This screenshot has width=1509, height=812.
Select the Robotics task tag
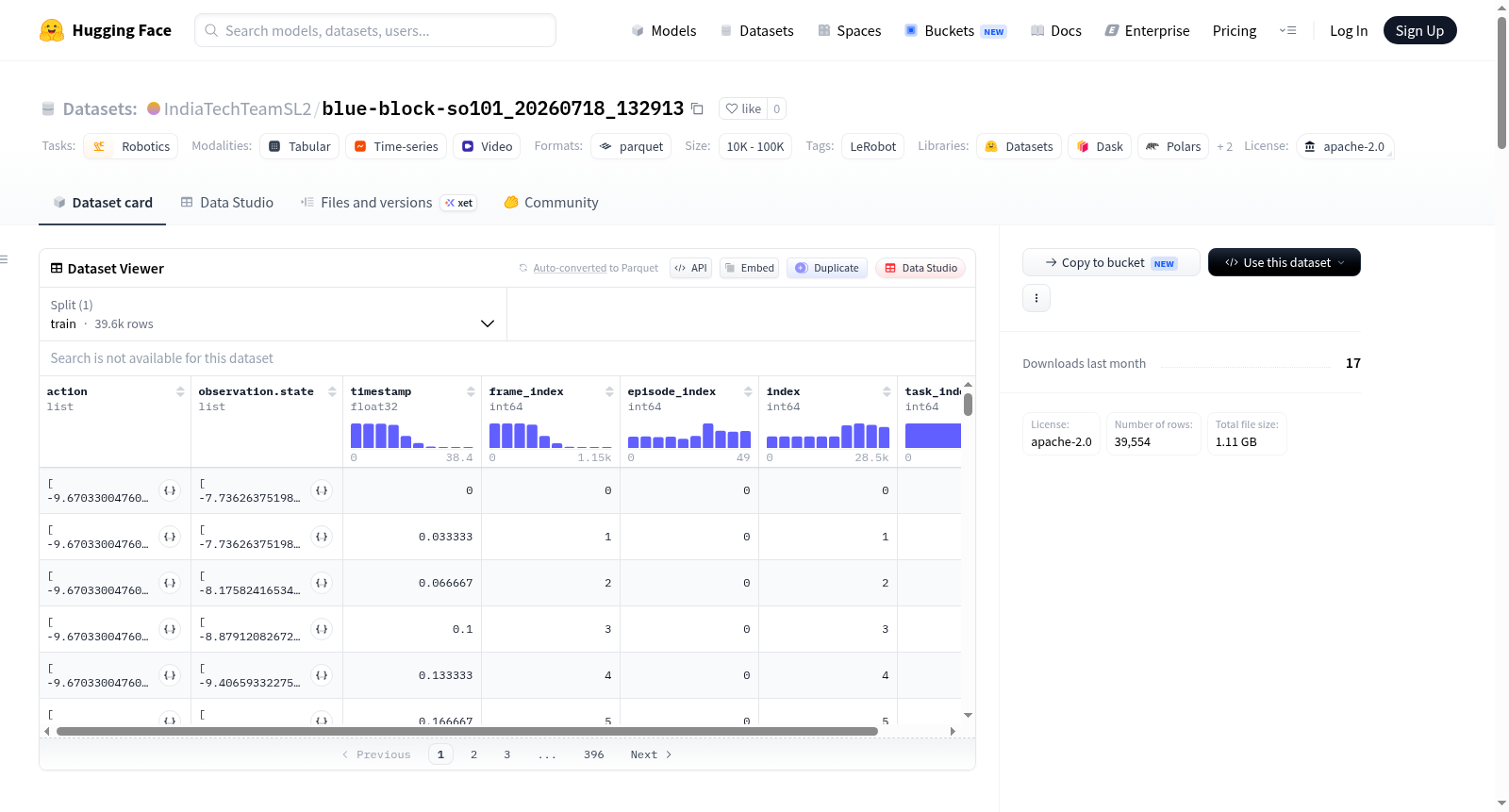click(131, 146)
